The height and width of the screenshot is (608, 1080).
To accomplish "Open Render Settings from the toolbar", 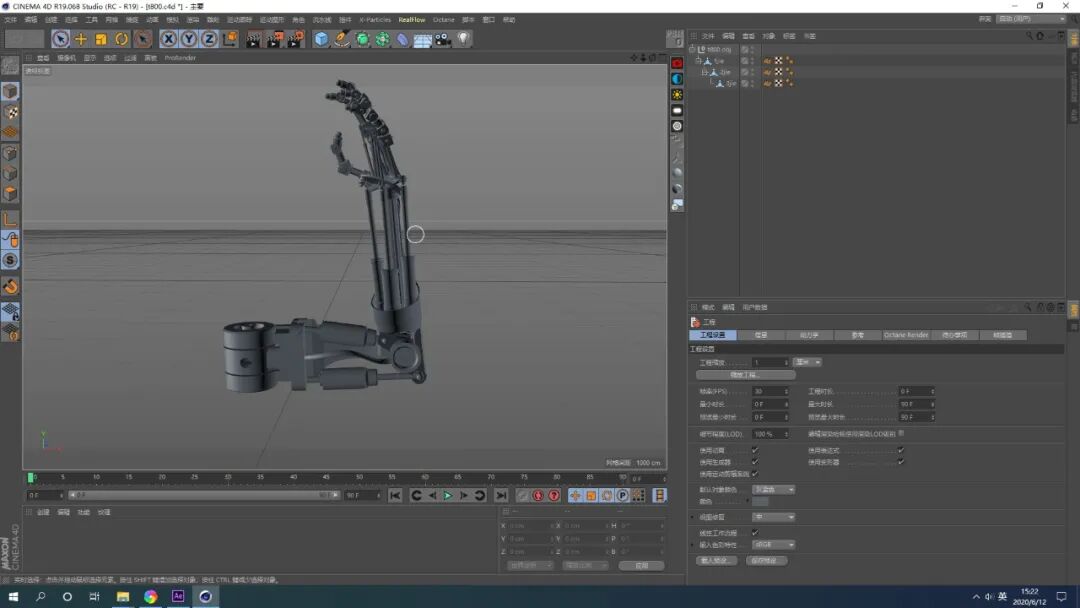I will pos(295,39).
